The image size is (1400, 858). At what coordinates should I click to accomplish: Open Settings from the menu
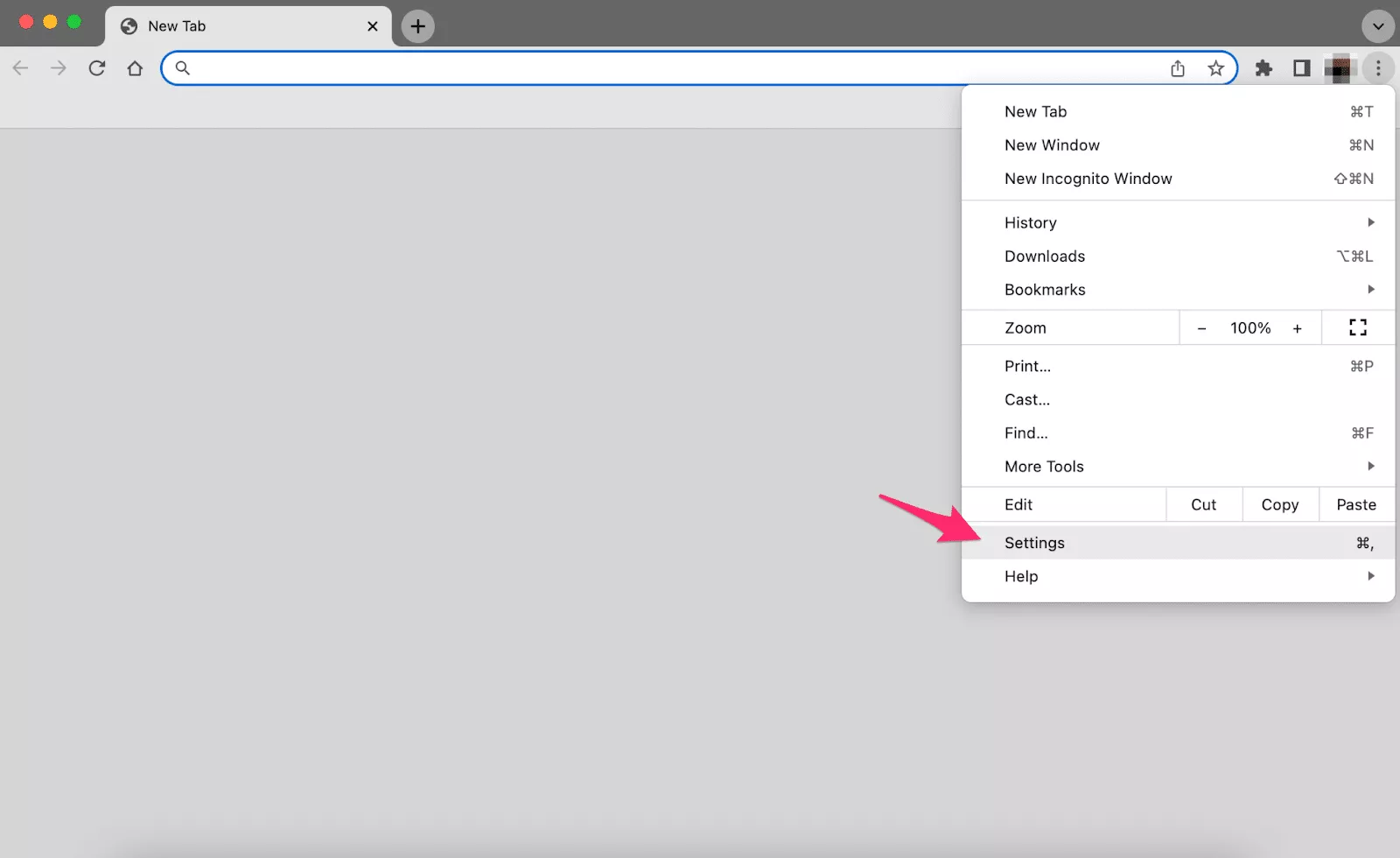coord(1034,543)
